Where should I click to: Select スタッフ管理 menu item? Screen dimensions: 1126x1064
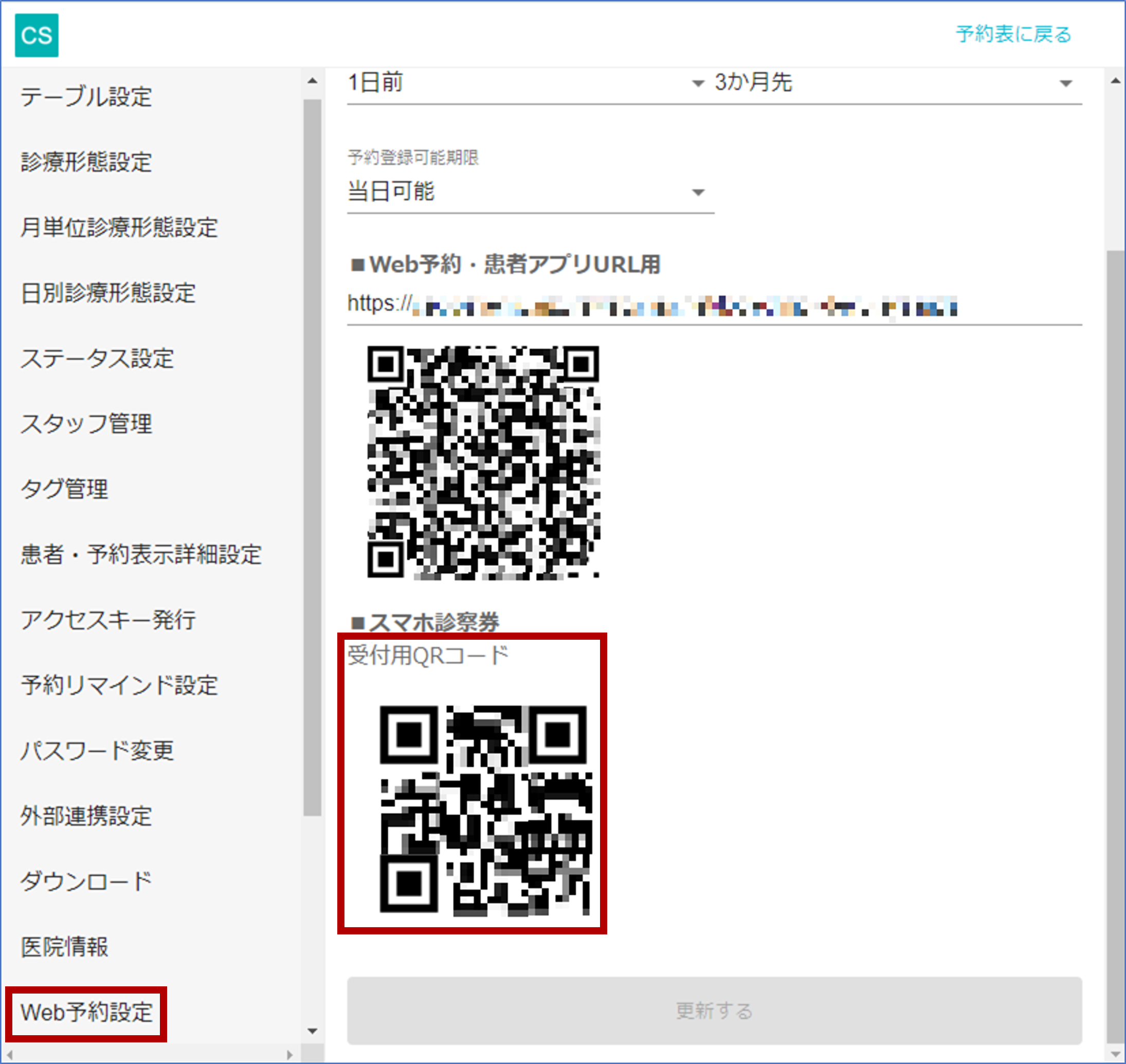[86, 424]
